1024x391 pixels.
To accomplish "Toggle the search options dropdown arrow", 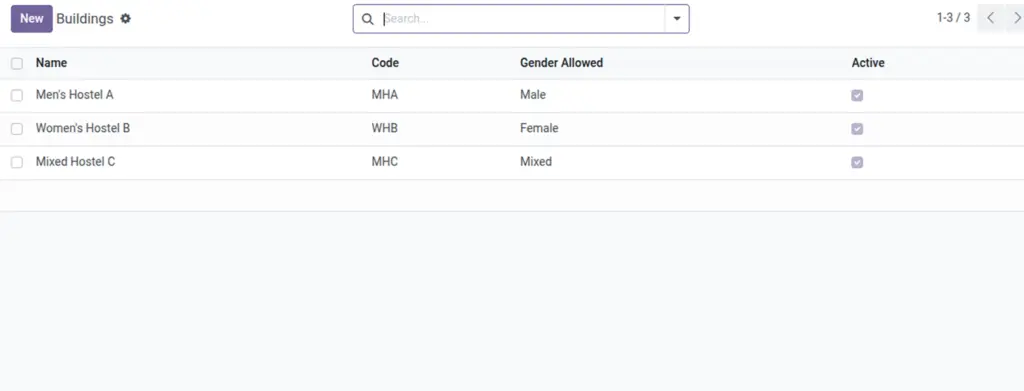I will tap(677, 19).
